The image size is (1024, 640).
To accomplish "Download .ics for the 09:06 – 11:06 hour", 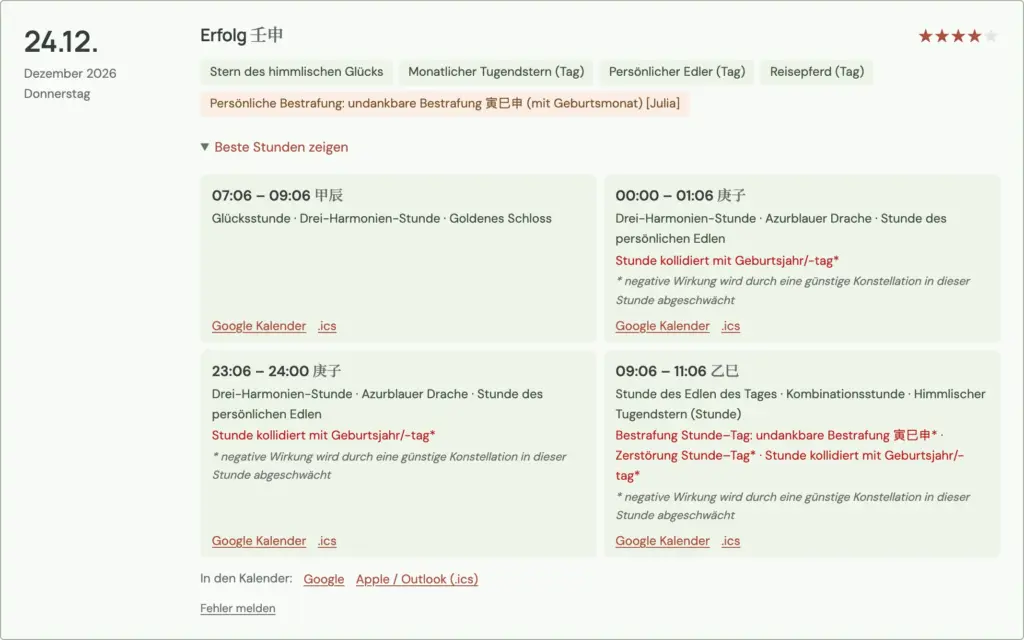I will [x=731, y=541].
